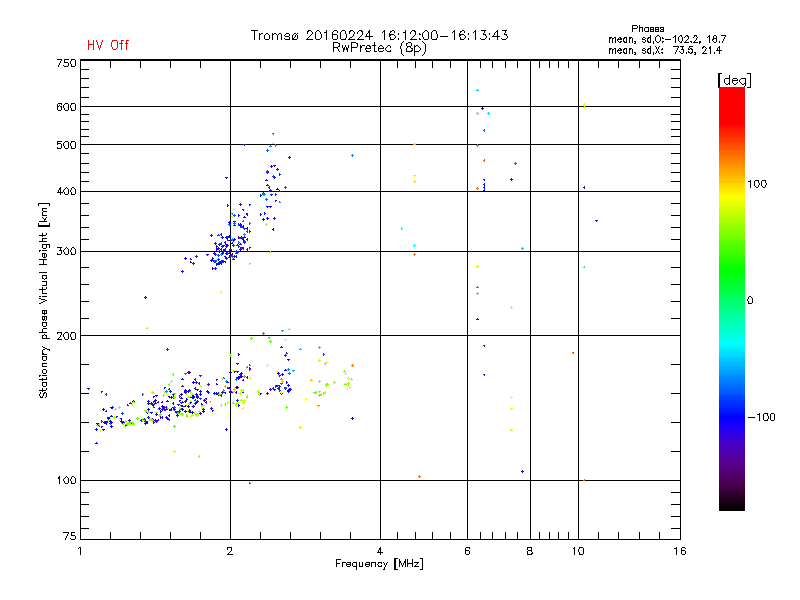Click the 'RwPretec (8p)' subtitle
Image resolution: width=800 pixels, height=600 pixels.
point(379,48)
